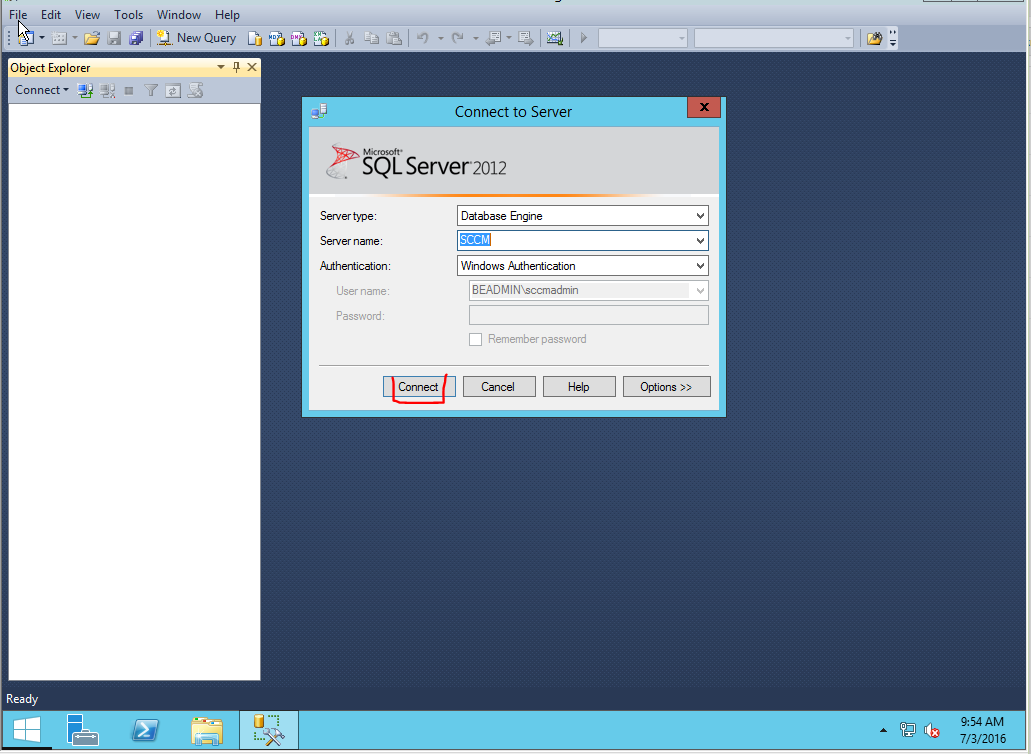Click the Refresh icon in Object Explorer

pos(173,91)
